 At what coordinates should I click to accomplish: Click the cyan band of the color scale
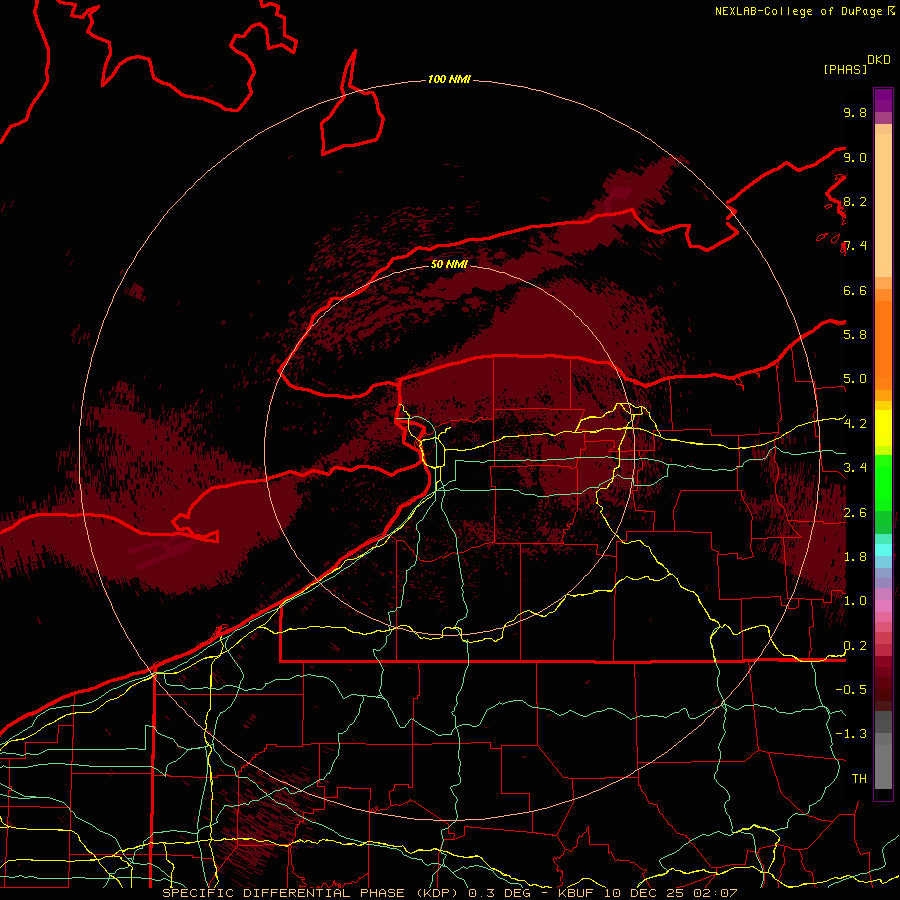(x=883, y=549)
